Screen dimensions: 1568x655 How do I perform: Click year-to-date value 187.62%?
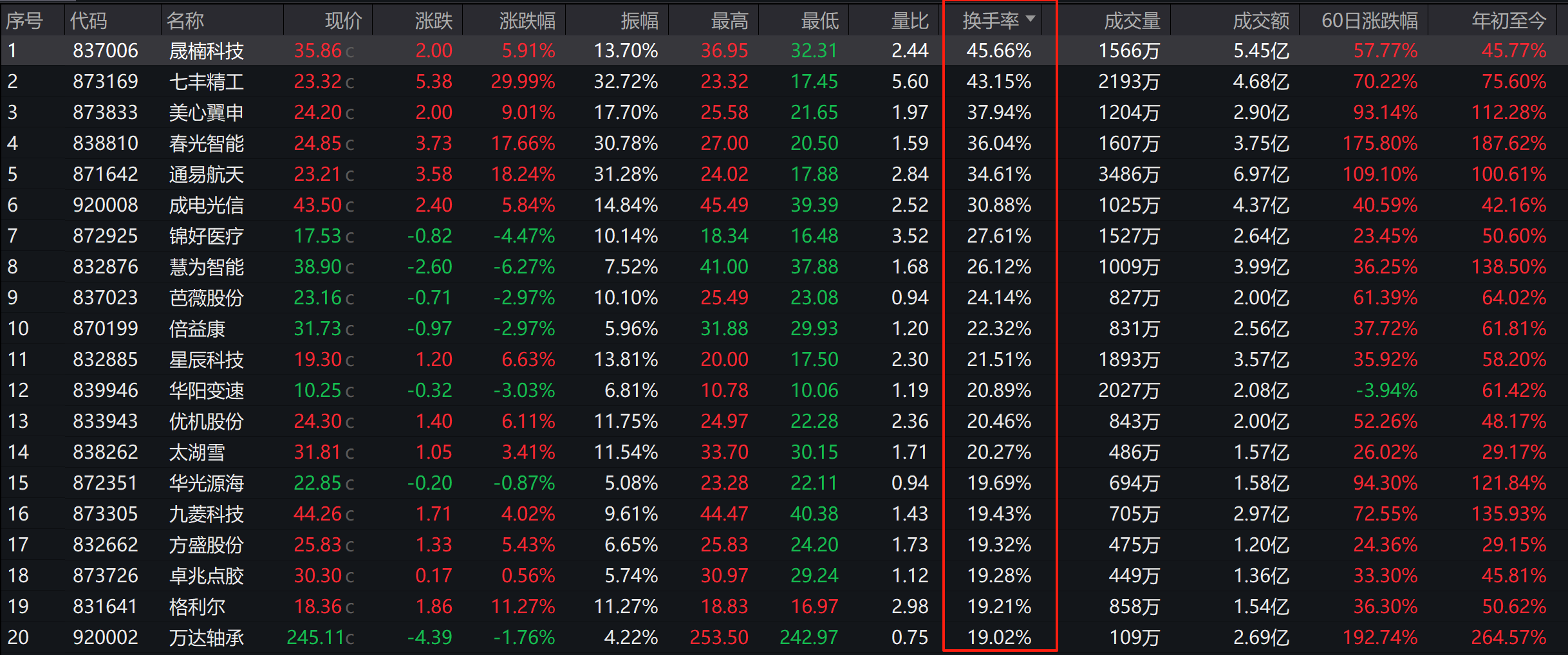point(1509,143)
